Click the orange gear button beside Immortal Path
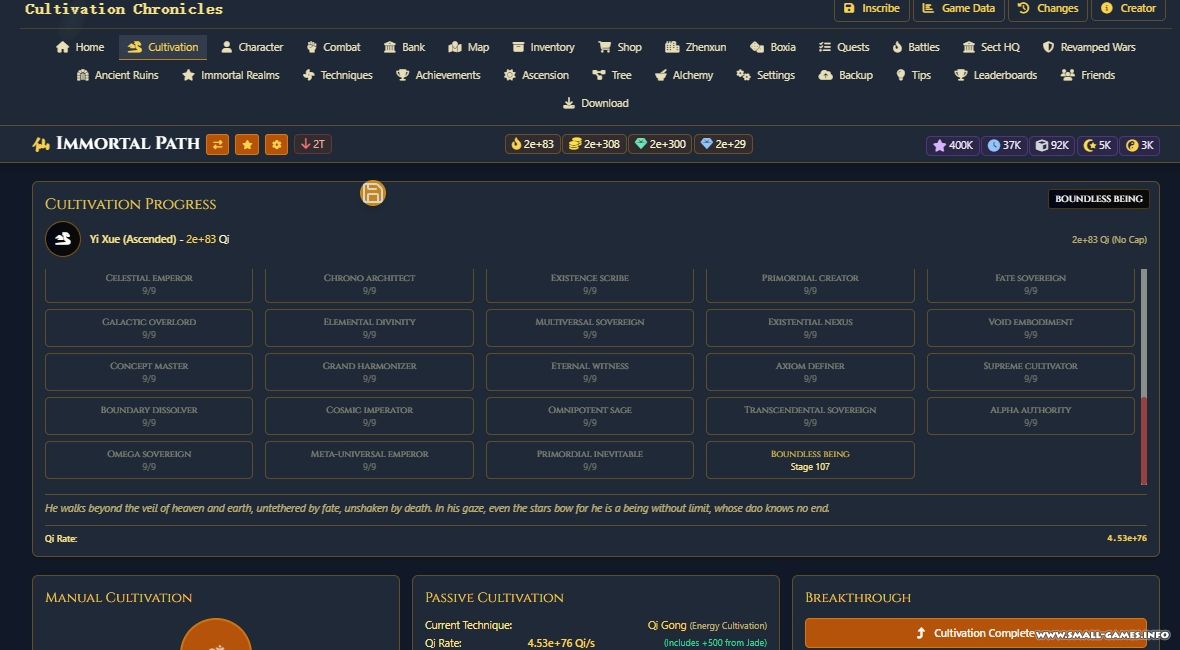The width and height of the screenshot is (1180, 650). click(277, 144)
